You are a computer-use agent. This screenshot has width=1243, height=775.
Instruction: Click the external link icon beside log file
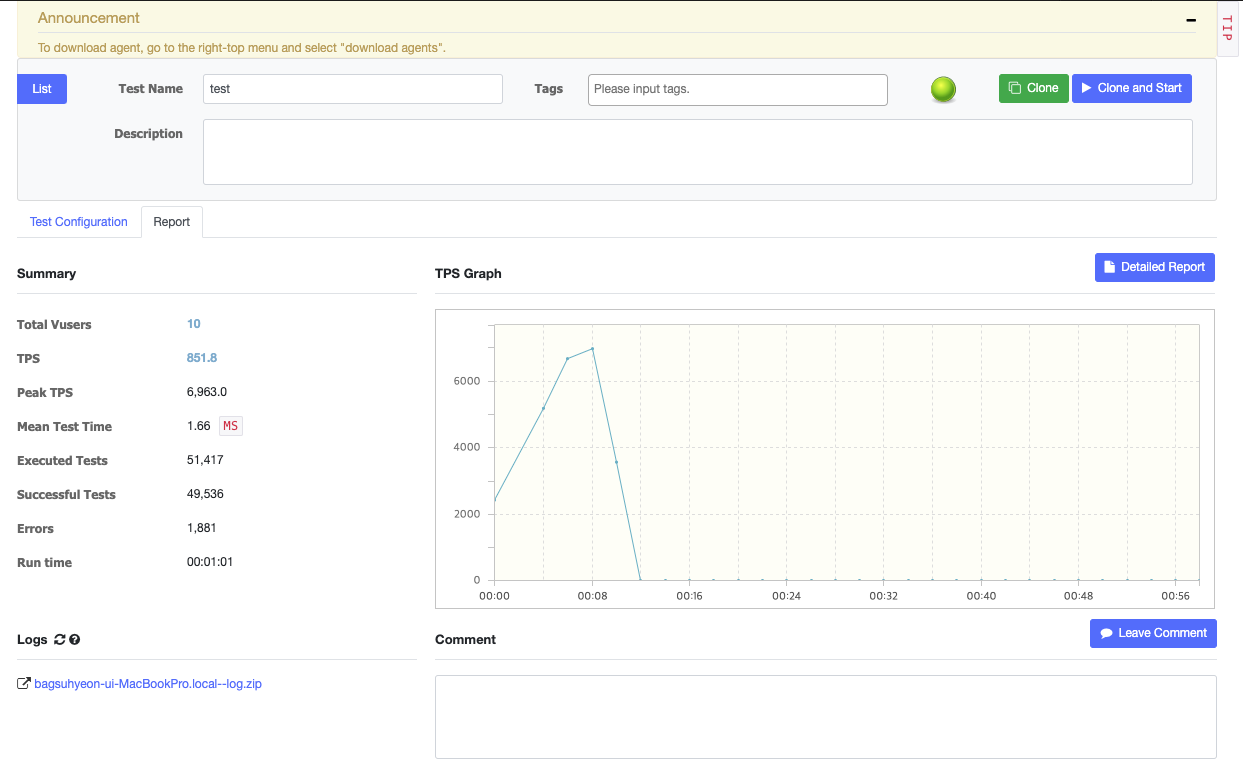pyautogui.click(x=24, y=684)
